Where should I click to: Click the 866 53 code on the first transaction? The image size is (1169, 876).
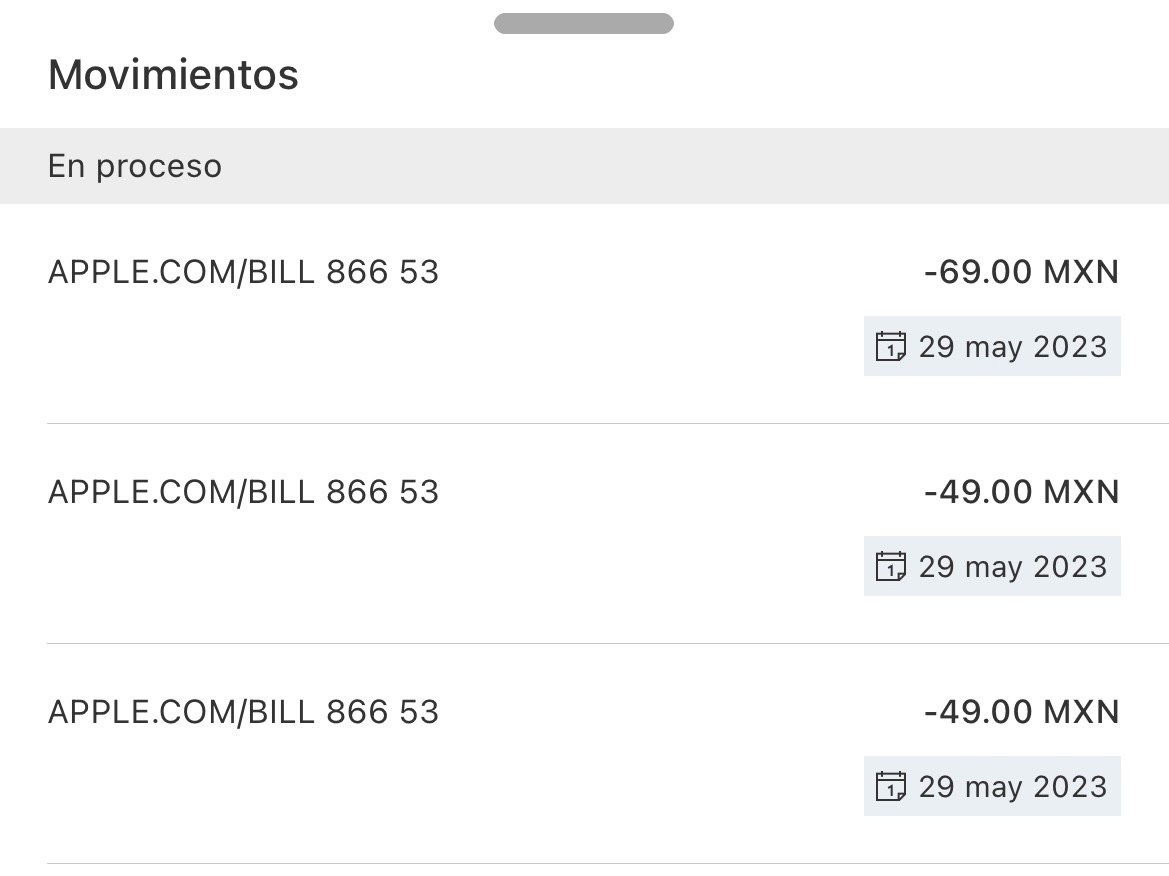[383, 272]
